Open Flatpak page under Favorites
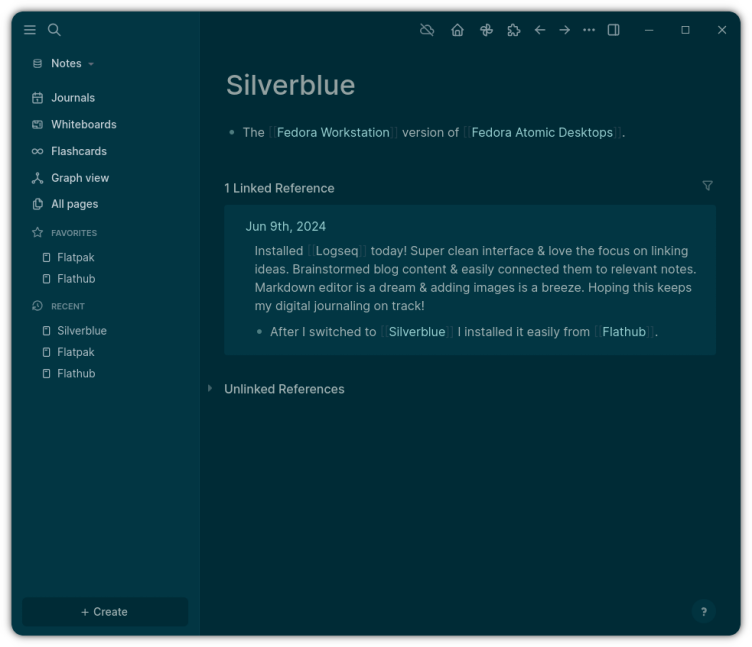 pos(75,257)
